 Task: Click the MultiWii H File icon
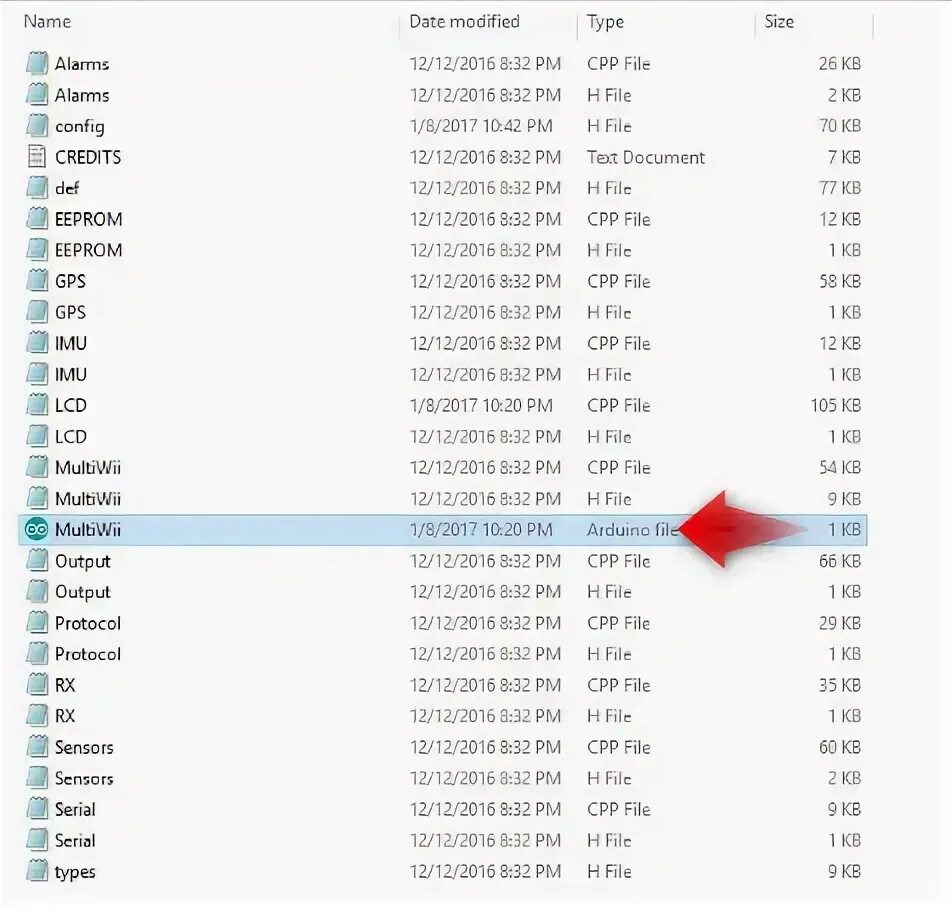coord(37,498)
